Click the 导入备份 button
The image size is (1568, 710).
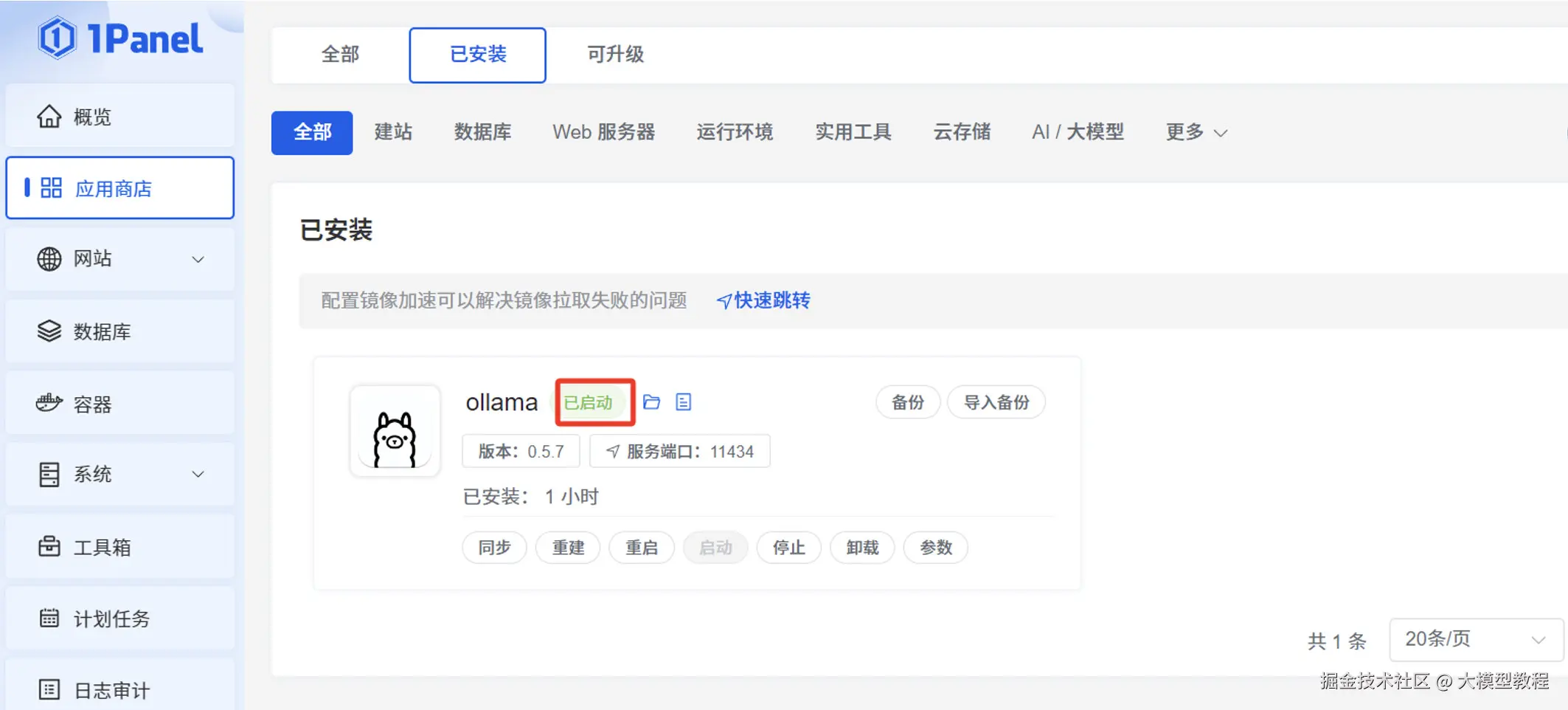coord(996,402)
